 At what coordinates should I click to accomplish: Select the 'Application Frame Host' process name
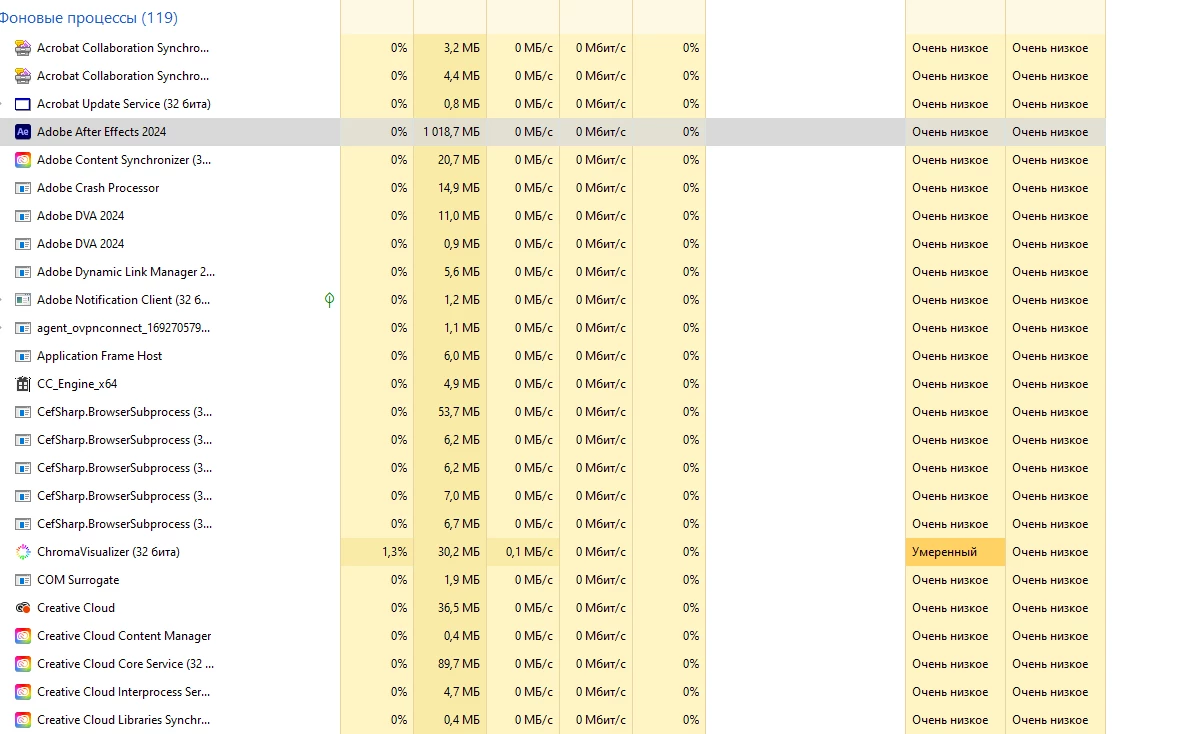point(100,356)
